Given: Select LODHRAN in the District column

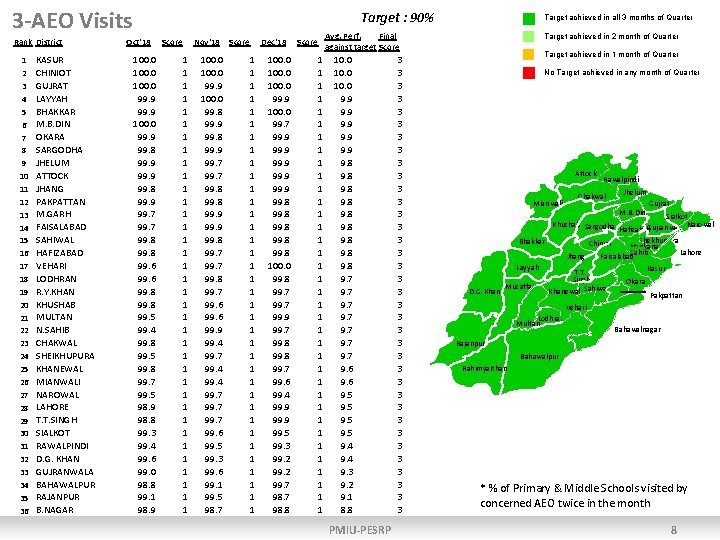Looking at the screenshot, I should (x=56, y=279).
